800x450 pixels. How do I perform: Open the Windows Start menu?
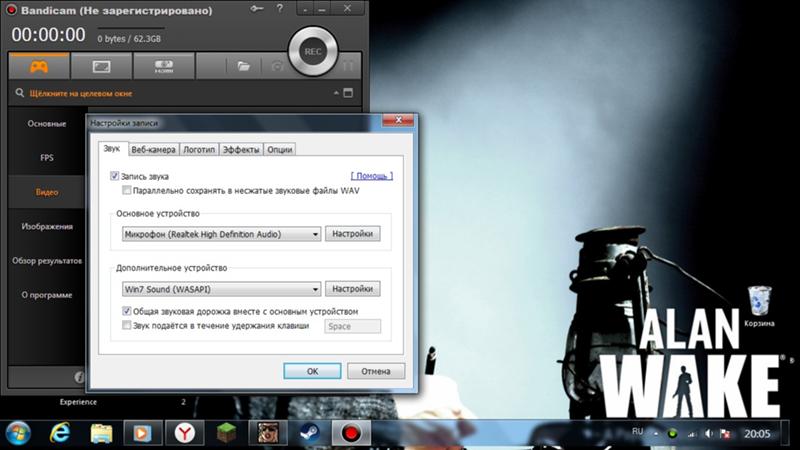tap(18, 433)
